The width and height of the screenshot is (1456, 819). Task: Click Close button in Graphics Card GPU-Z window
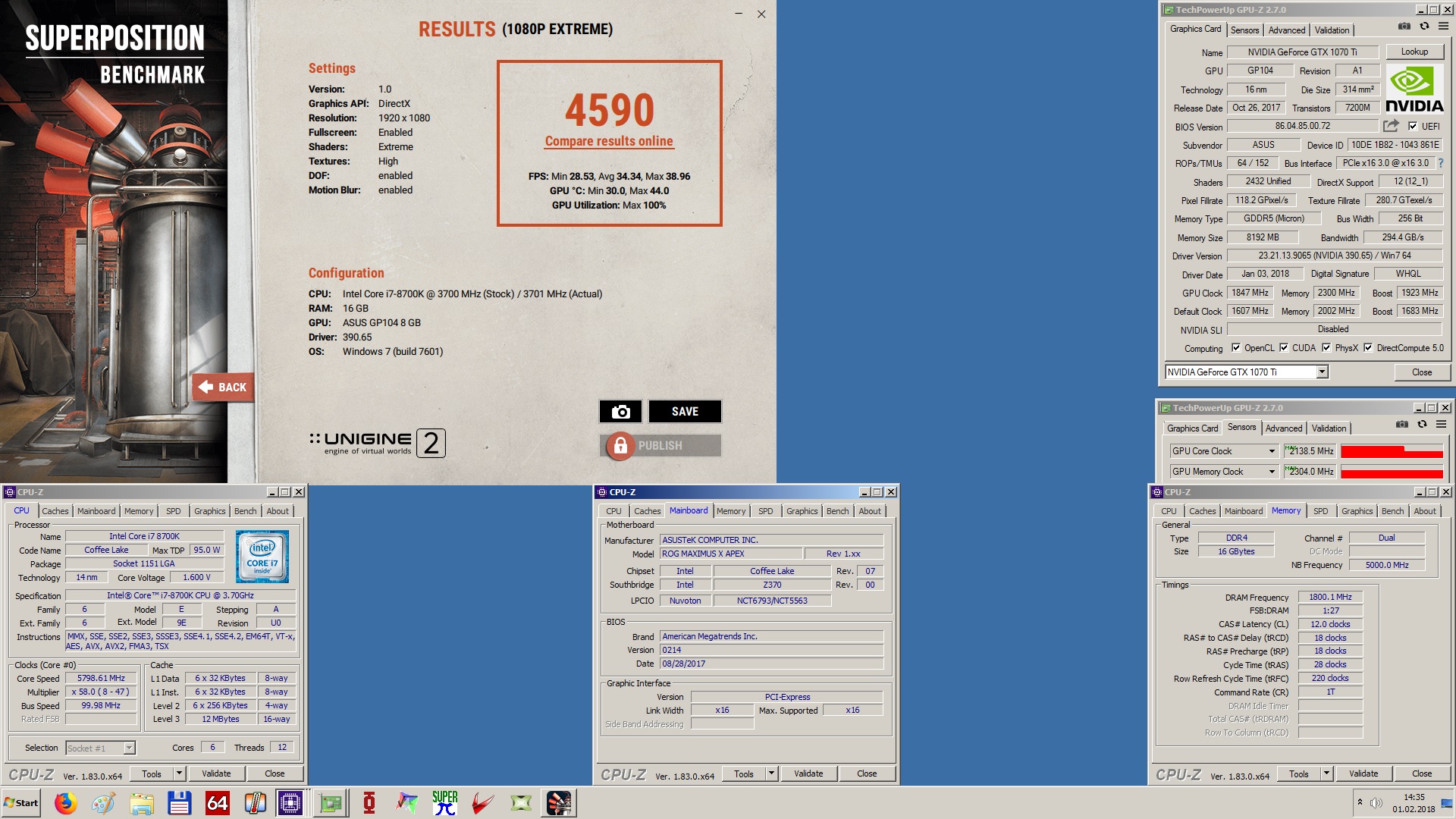click(1422, 372)
